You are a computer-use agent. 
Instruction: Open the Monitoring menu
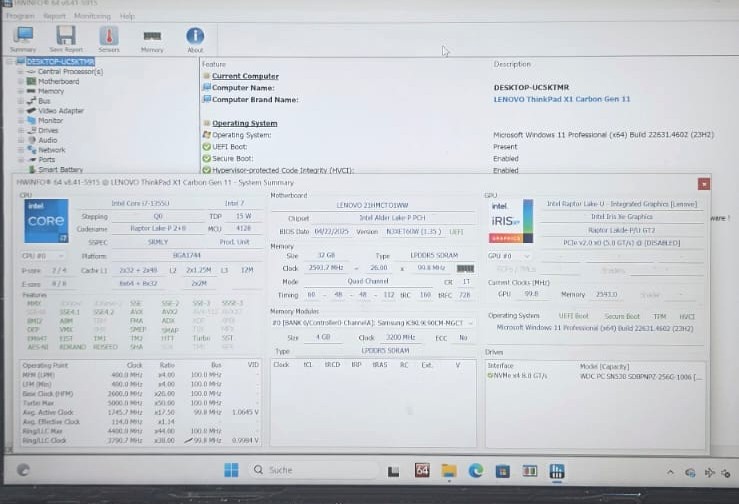pos(92,16)
